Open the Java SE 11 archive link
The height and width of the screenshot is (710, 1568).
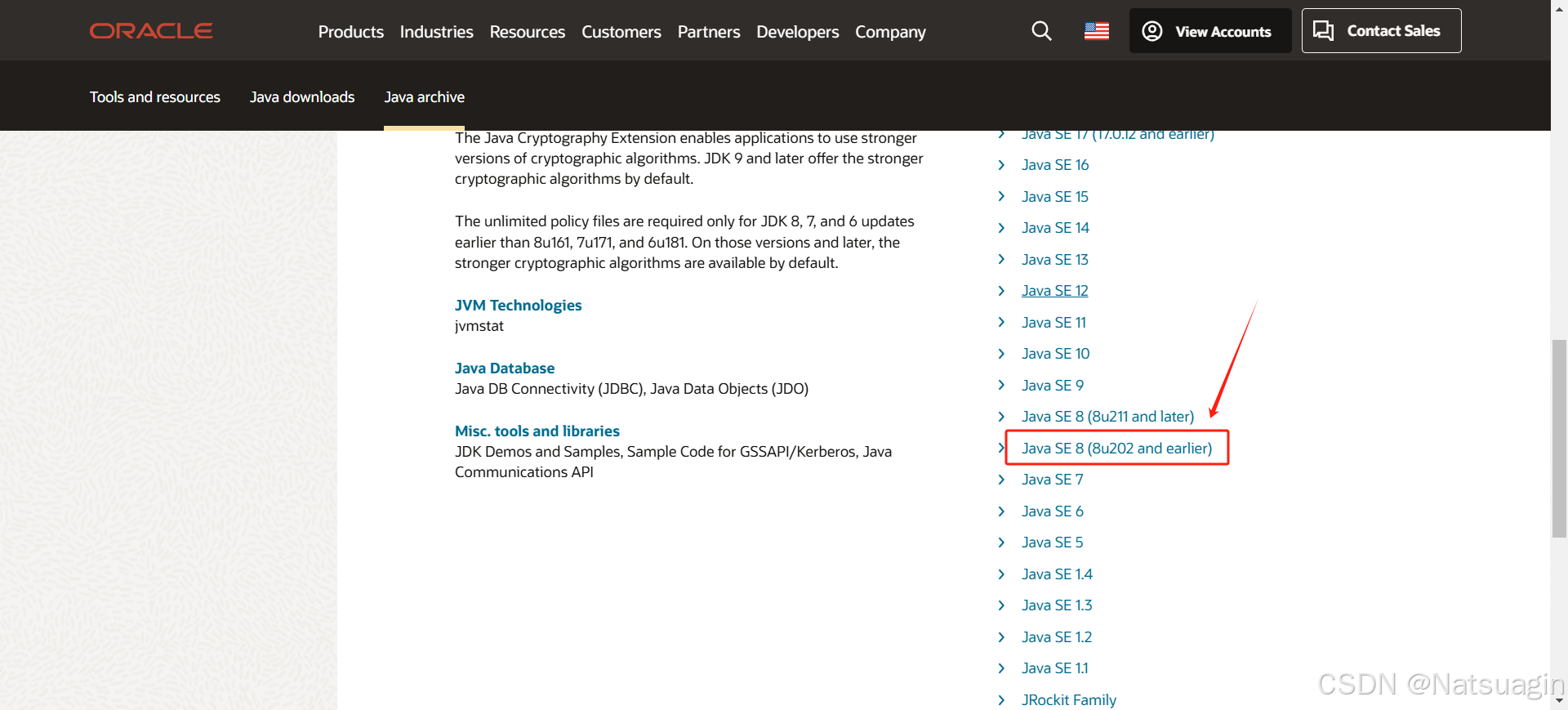point(1054,323)
